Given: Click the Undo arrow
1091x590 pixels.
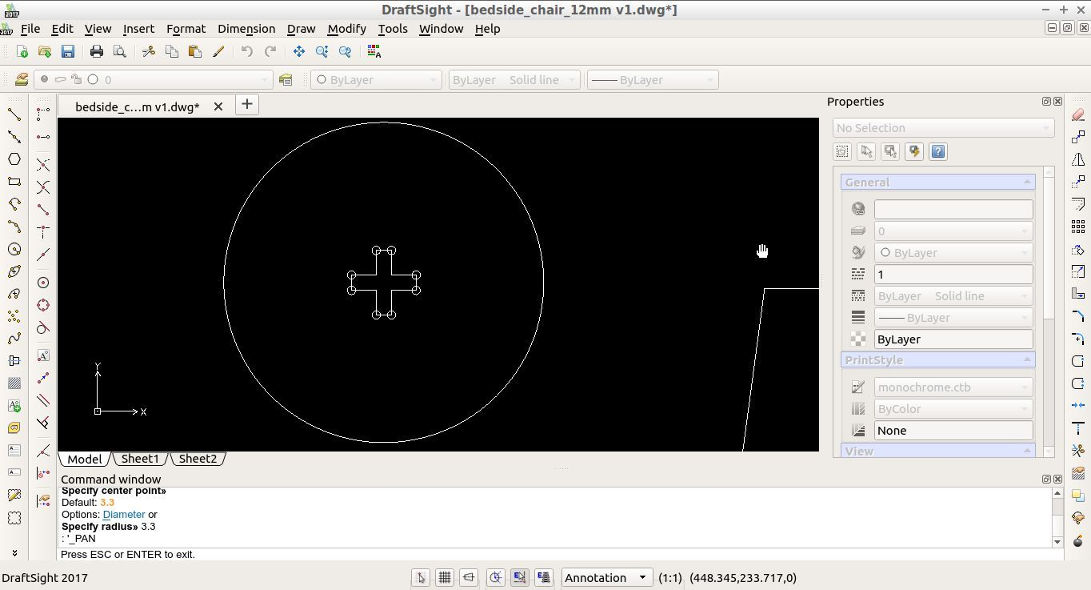Looking at the screenshot, I should 247,51.
